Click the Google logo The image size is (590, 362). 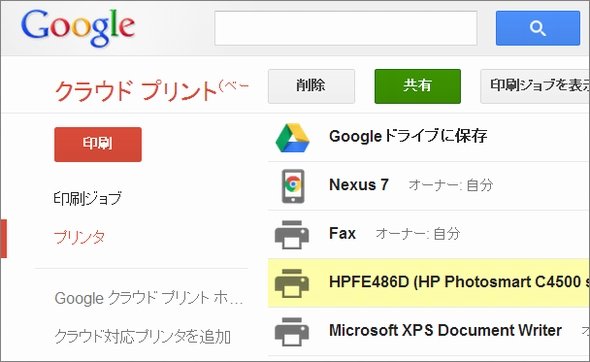[78, 27]
